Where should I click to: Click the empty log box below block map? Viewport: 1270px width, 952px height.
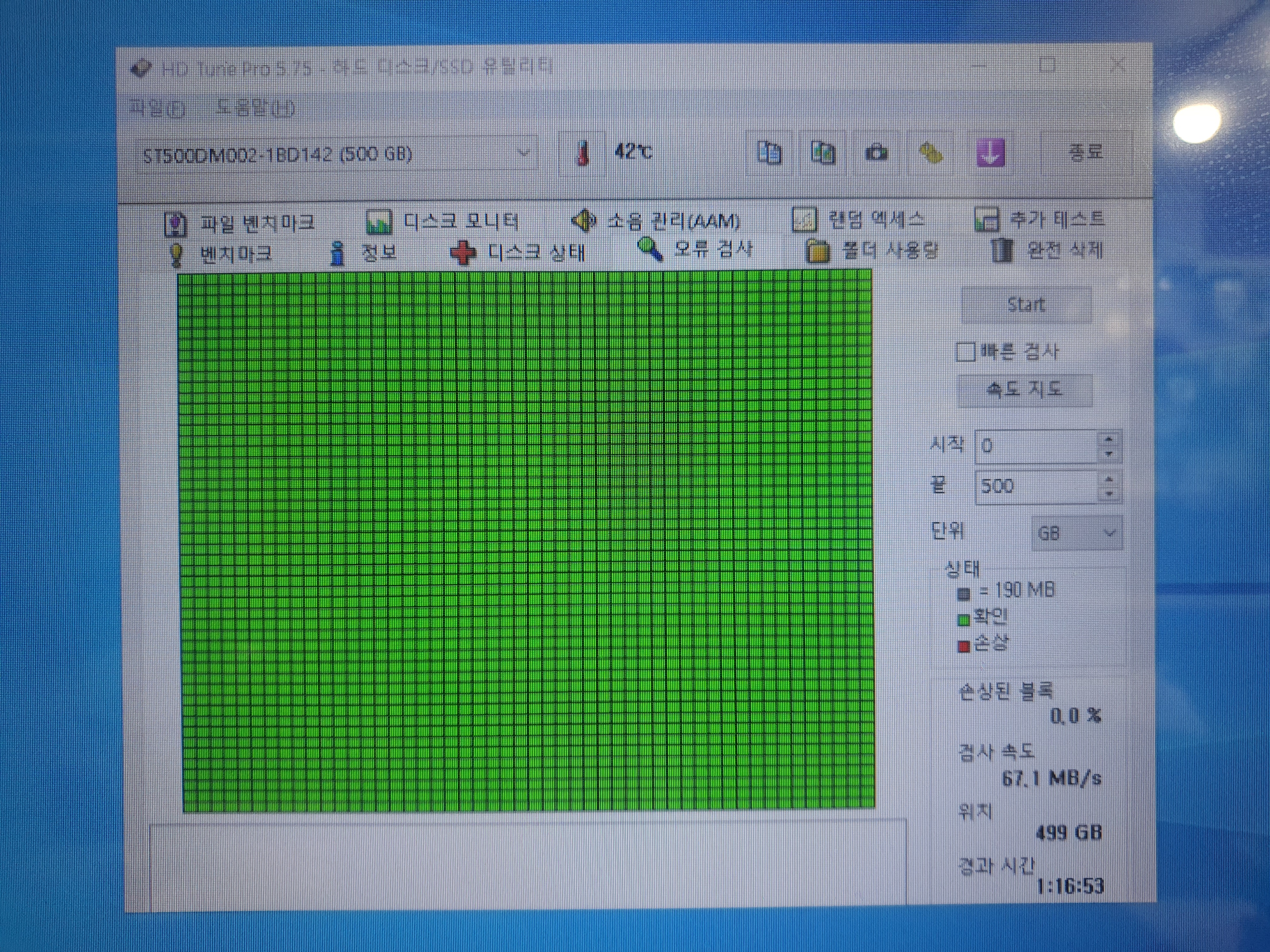(528, 865)
